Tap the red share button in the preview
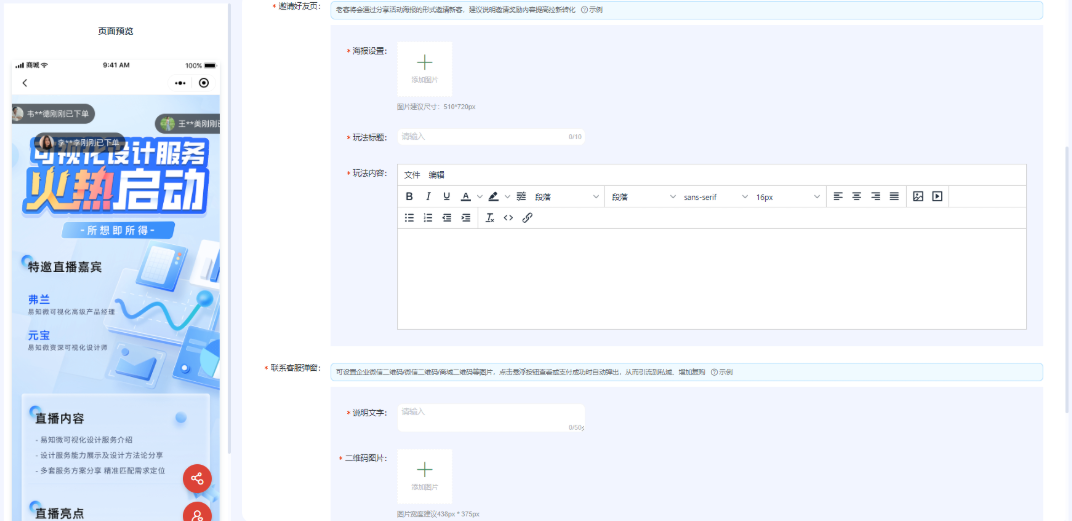 click(x=197, y=478)
